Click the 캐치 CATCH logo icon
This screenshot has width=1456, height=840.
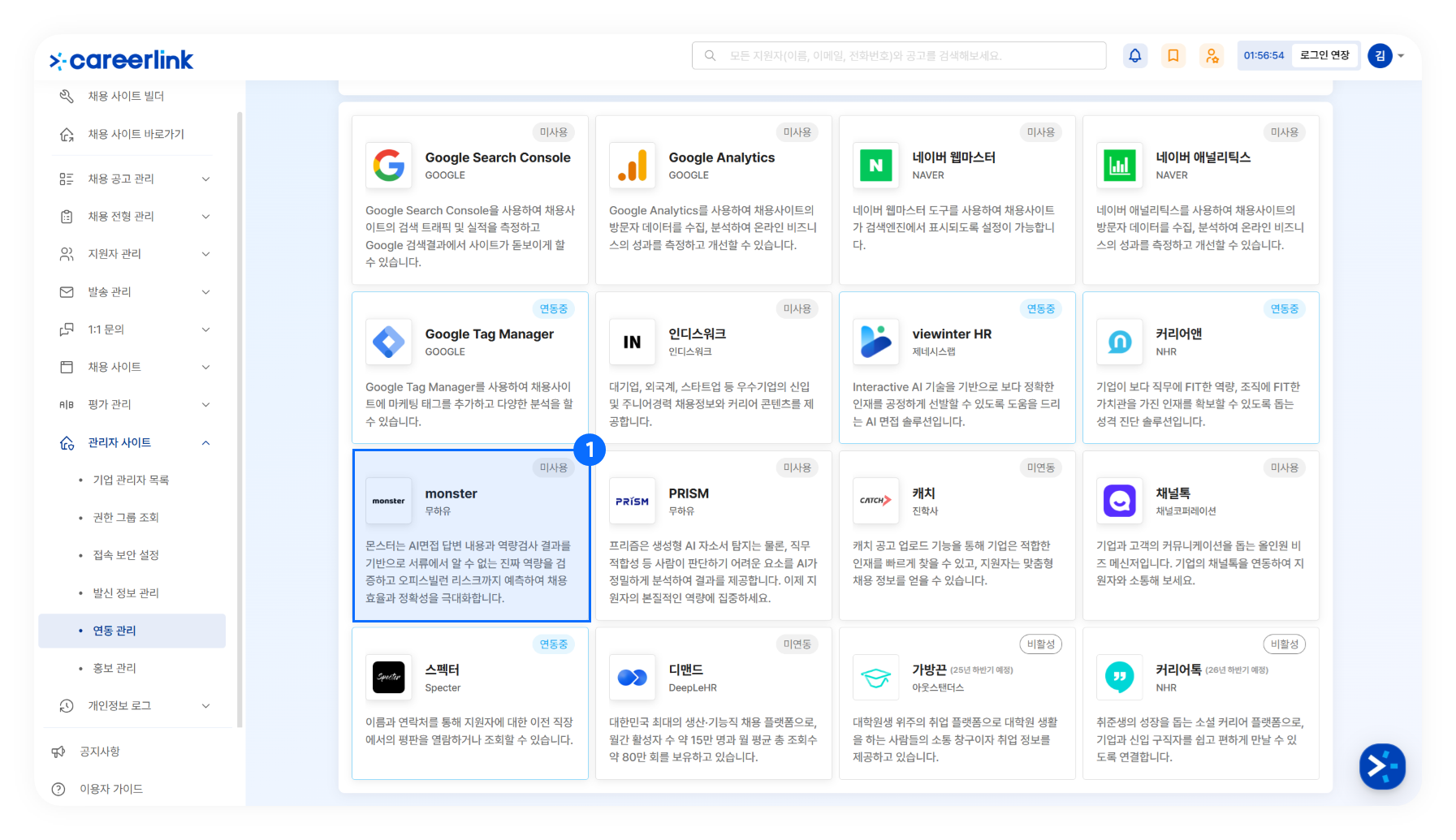point(876,501)
